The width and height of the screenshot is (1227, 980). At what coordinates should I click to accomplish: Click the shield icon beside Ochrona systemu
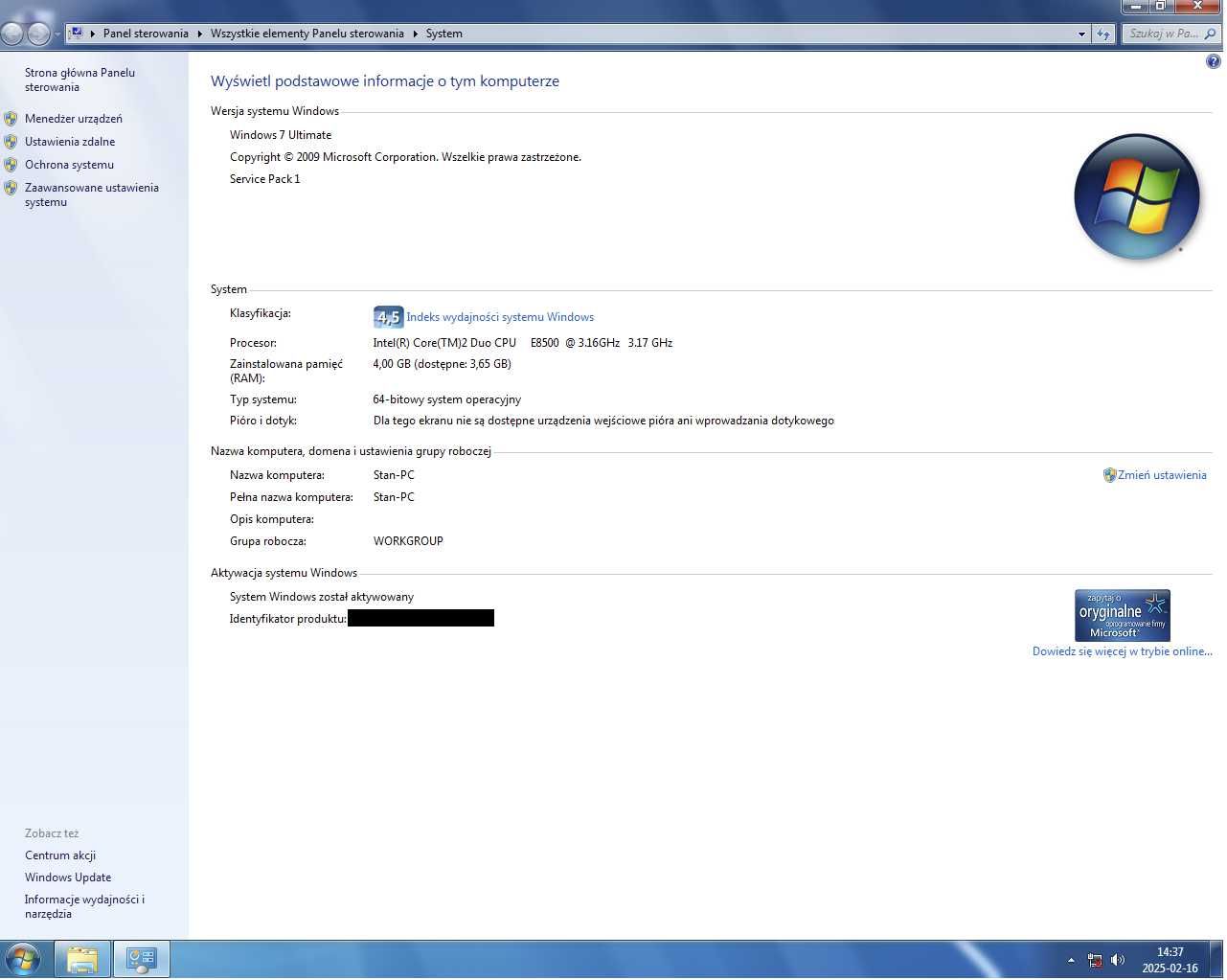[x=11, y=165]
